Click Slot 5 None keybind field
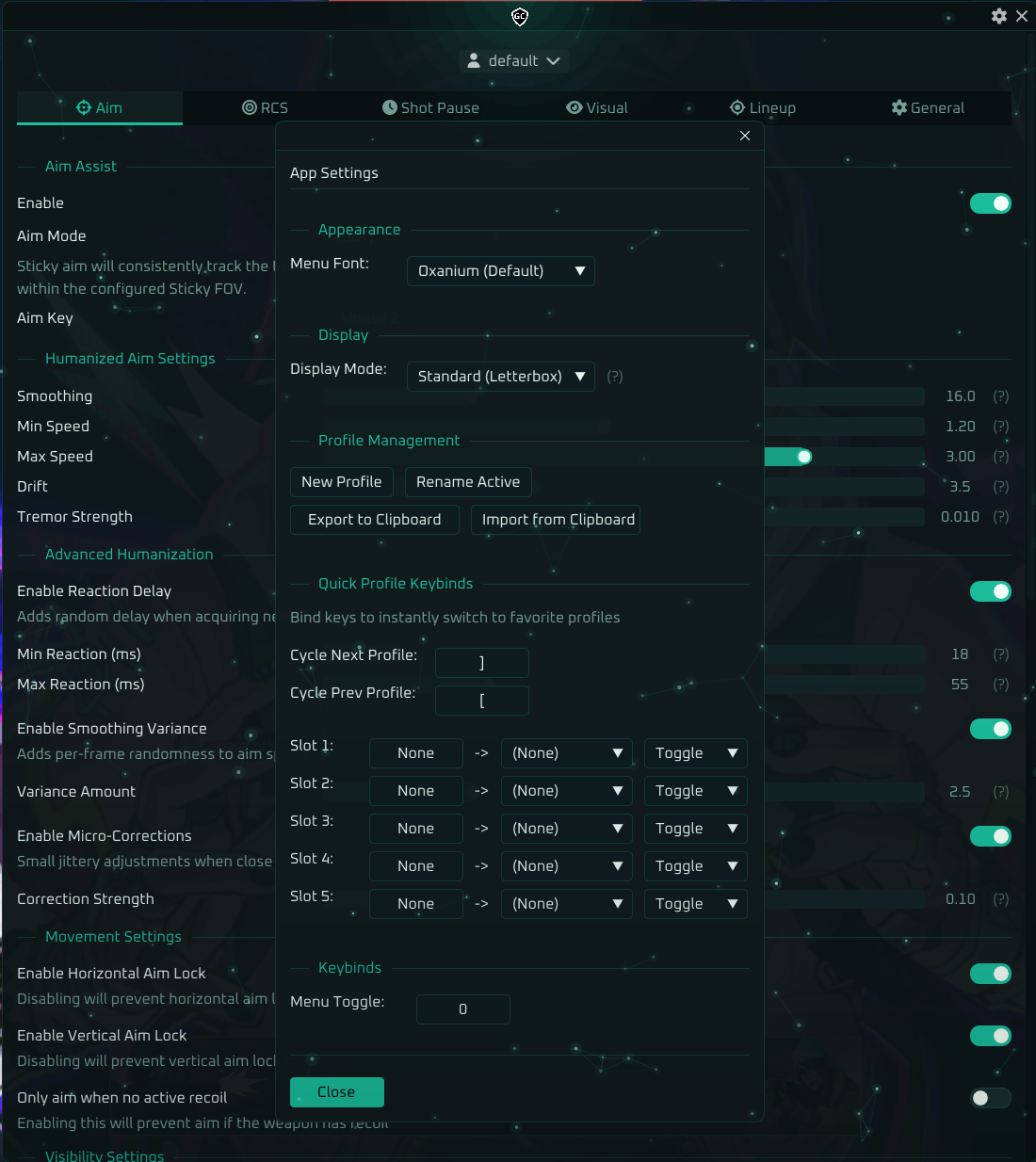The width and height of the screenshot is (1036, 1162). [x=416, y=904]
